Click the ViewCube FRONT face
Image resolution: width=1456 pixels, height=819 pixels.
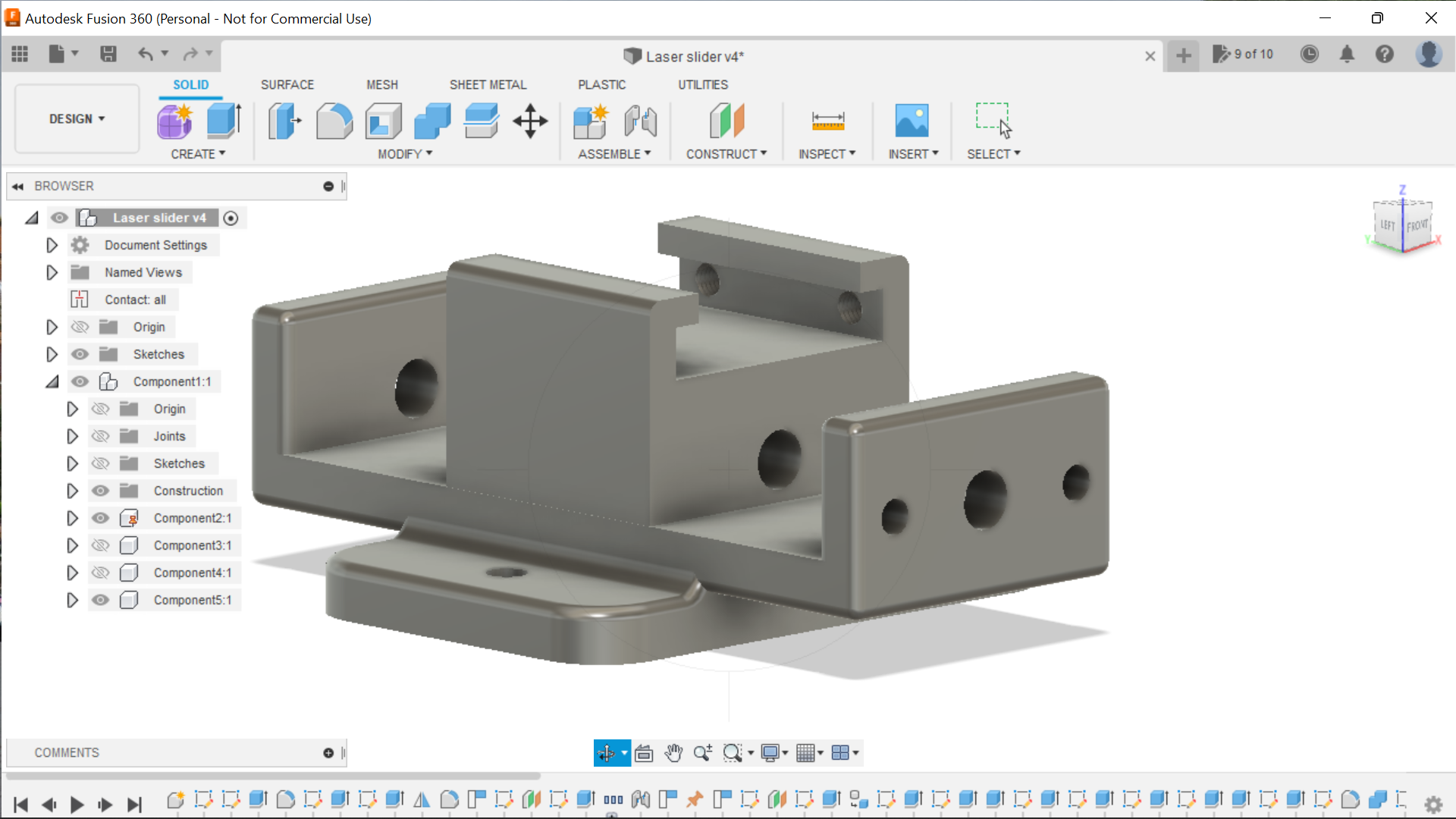click(x=1417, y=225)
